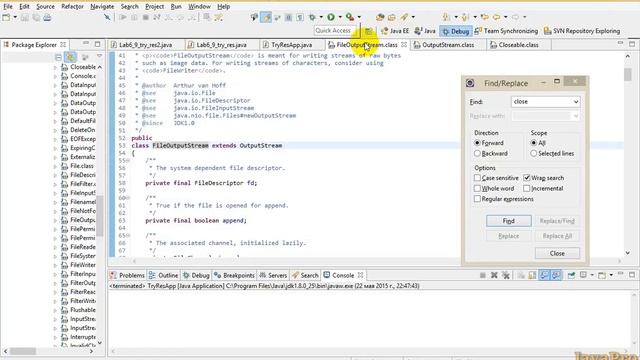Expand the Closeable tree node
640x360 pixels.
tap(55, 67)
